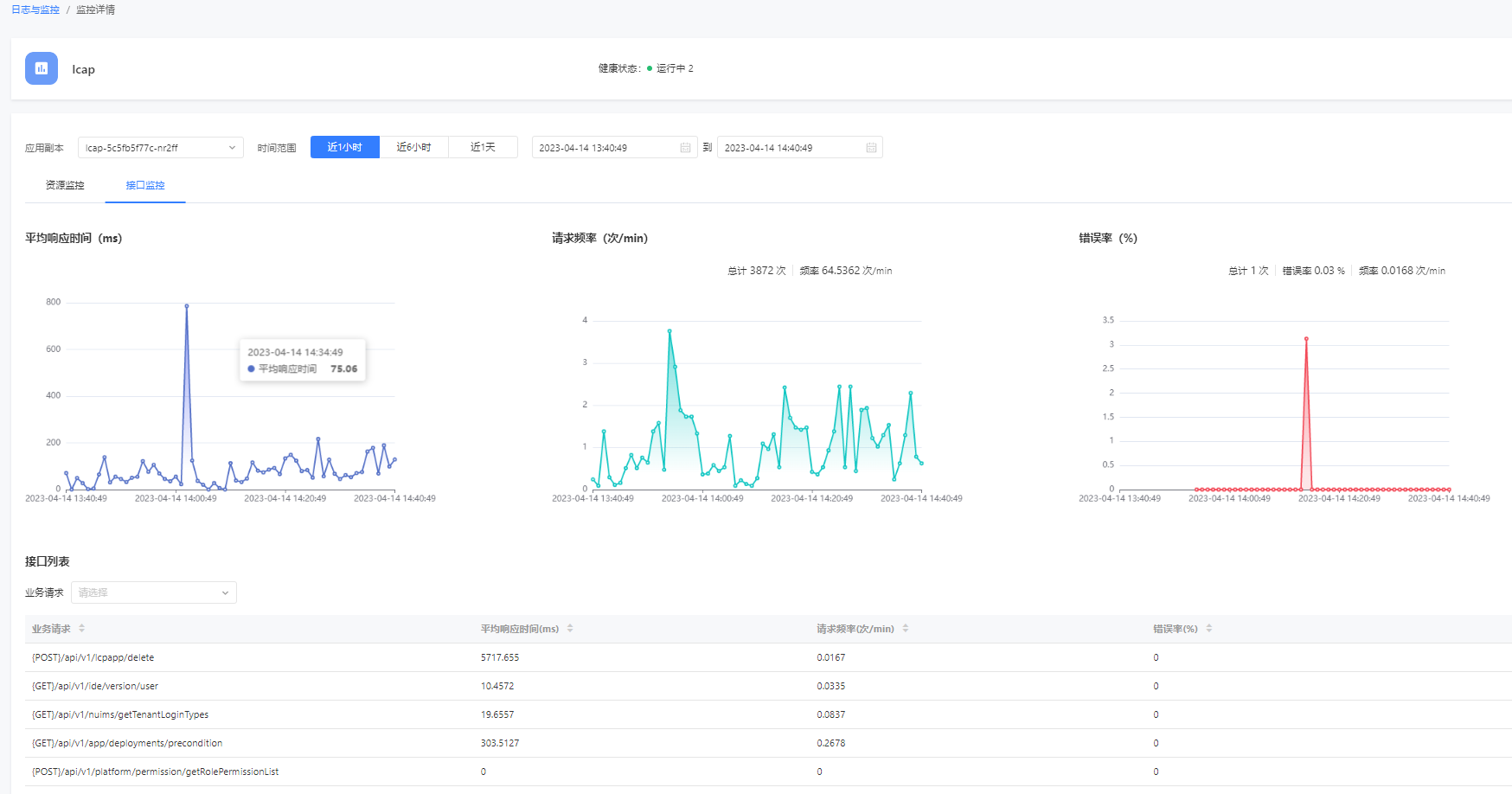Screen dimensions: 1512x794
Task: Click {GET}/api/v1/ide/version/user row
Action: pos(768,686)
